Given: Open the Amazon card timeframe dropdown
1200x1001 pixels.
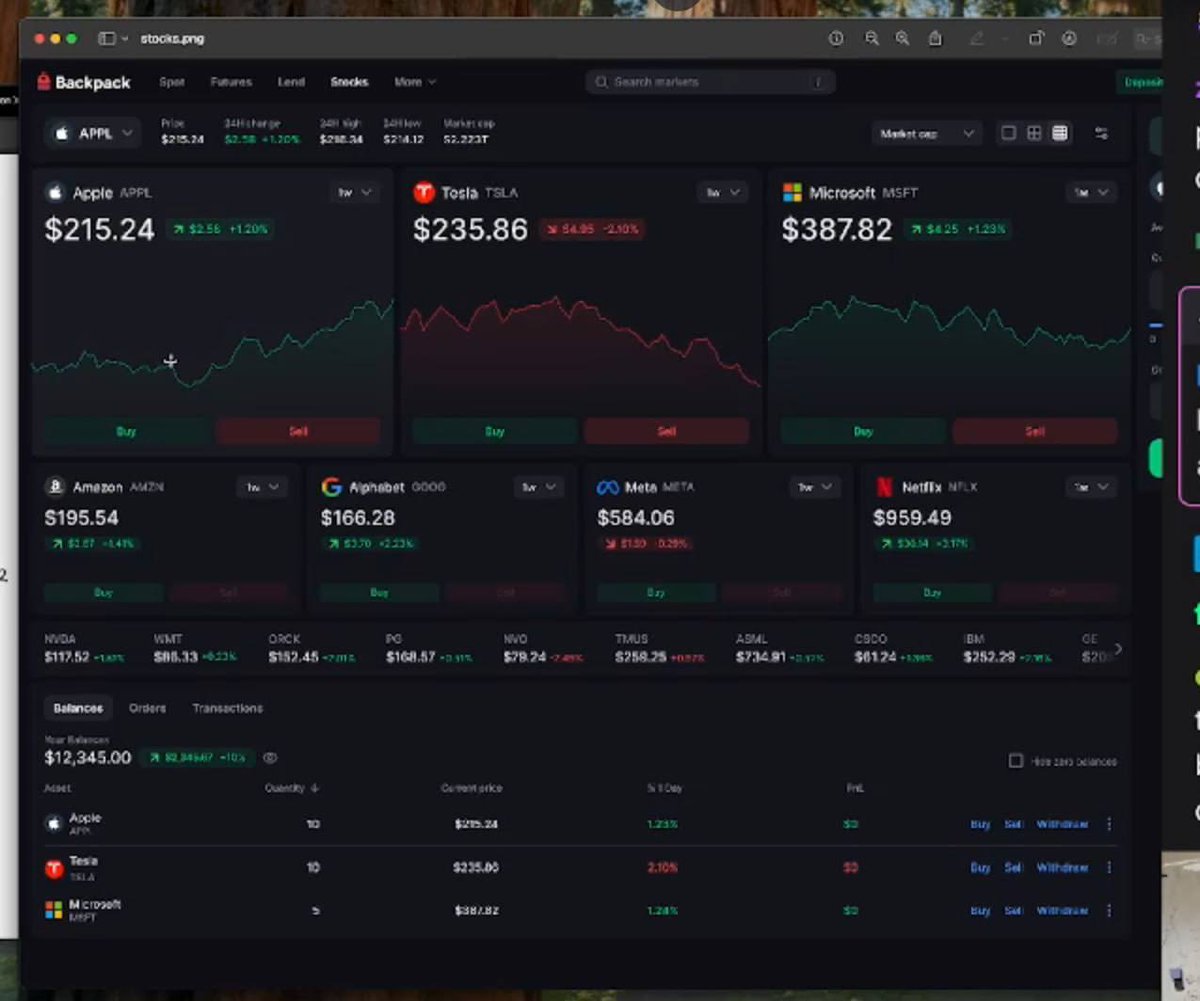Looking at the screenshot, I should (263, 487).
